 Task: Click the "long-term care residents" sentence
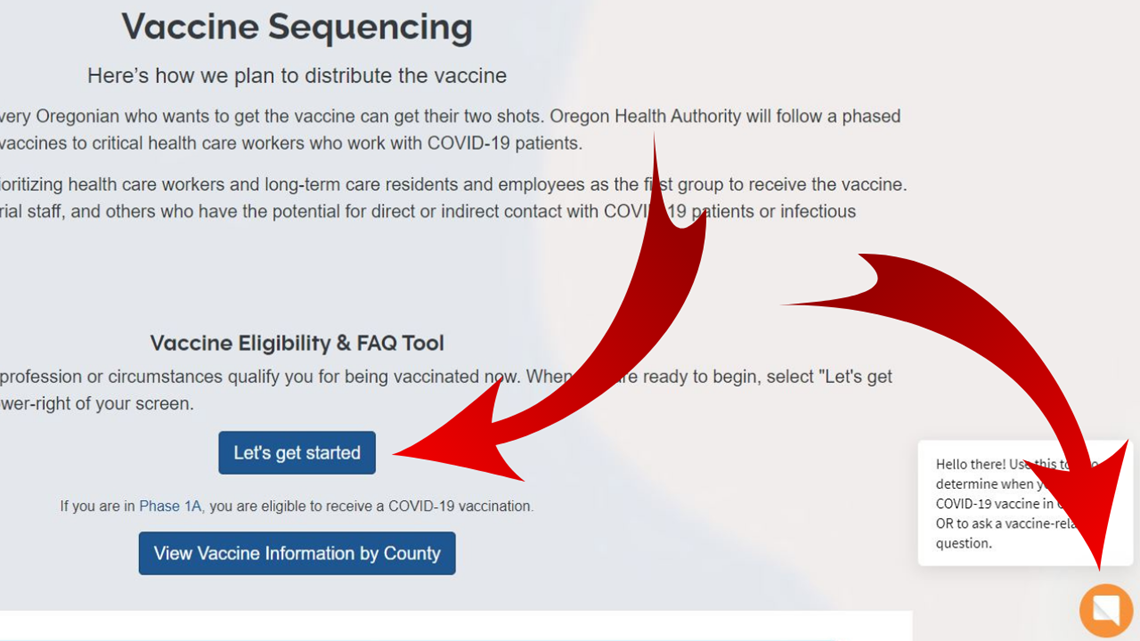click(x=454, y=185)
